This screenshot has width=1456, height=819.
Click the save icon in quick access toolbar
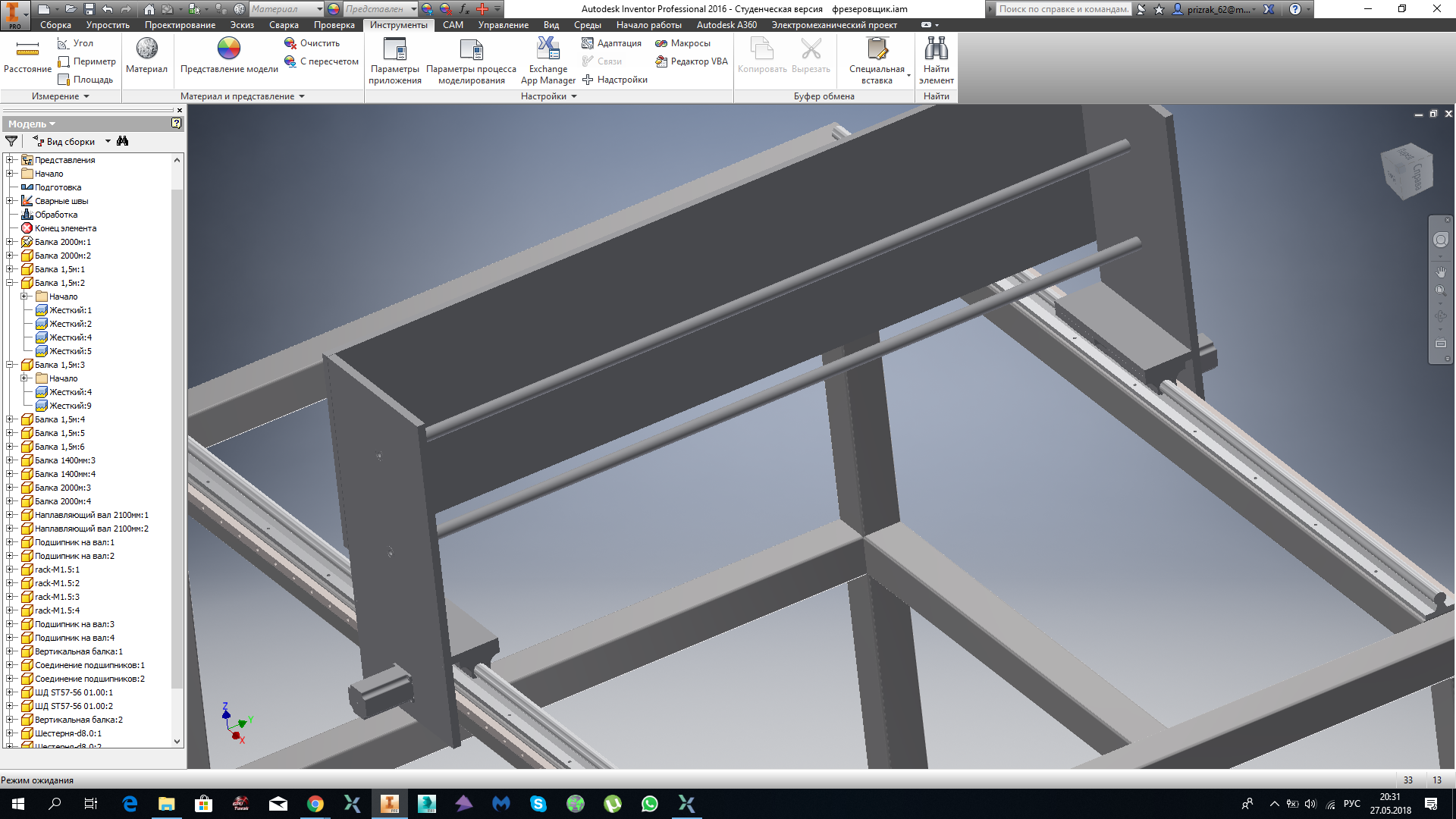coord(89,9)
